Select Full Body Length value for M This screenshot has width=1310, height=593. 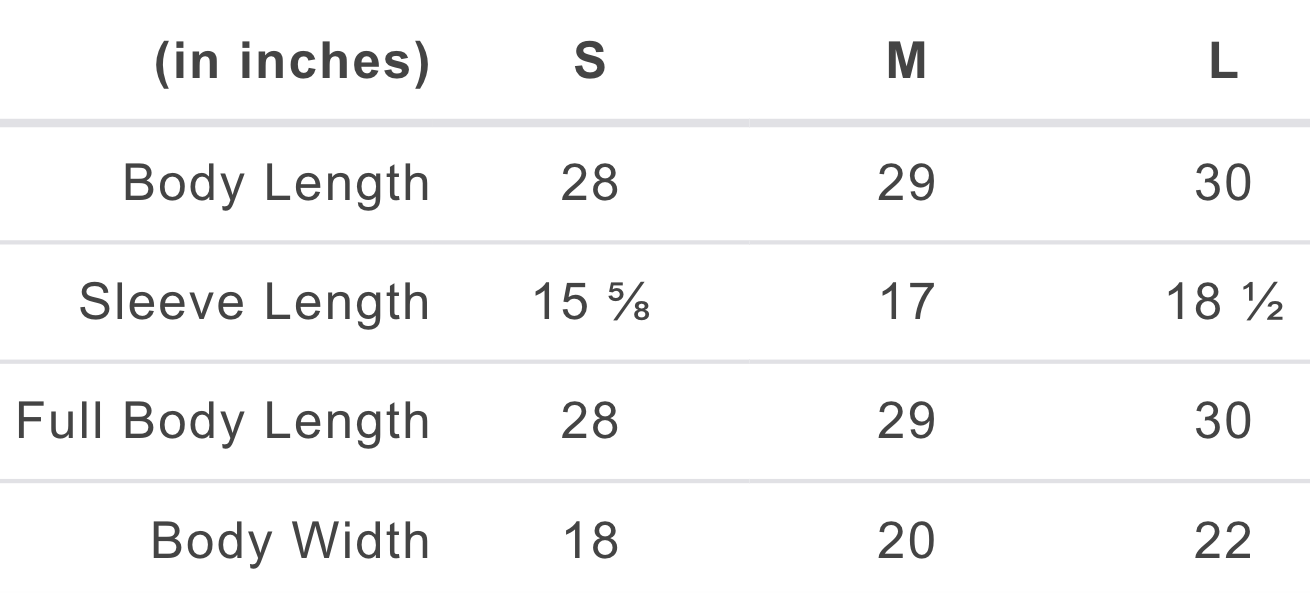(906, 422)
